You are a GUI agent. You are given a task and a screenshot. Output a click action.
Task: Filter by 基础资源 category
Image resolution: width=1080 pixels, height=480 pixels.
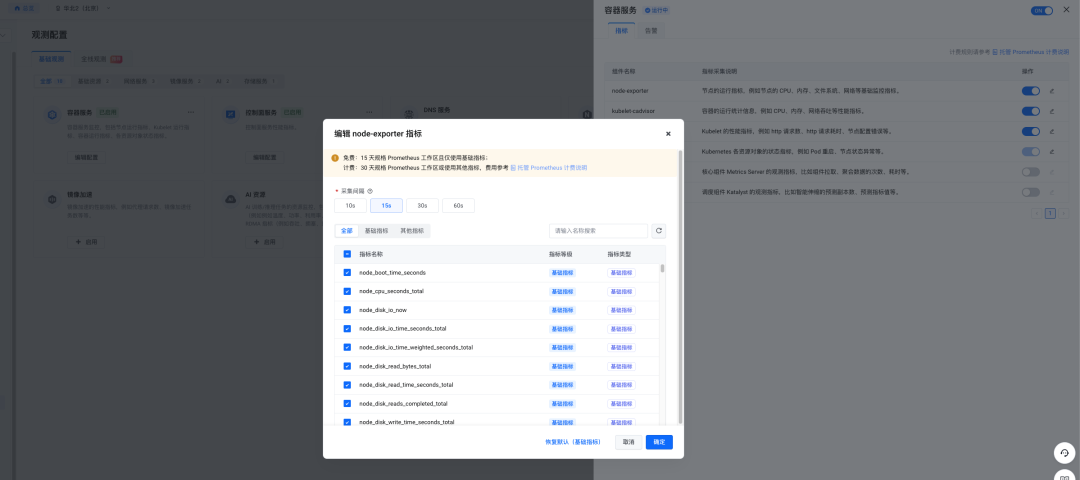pos(93,81)
